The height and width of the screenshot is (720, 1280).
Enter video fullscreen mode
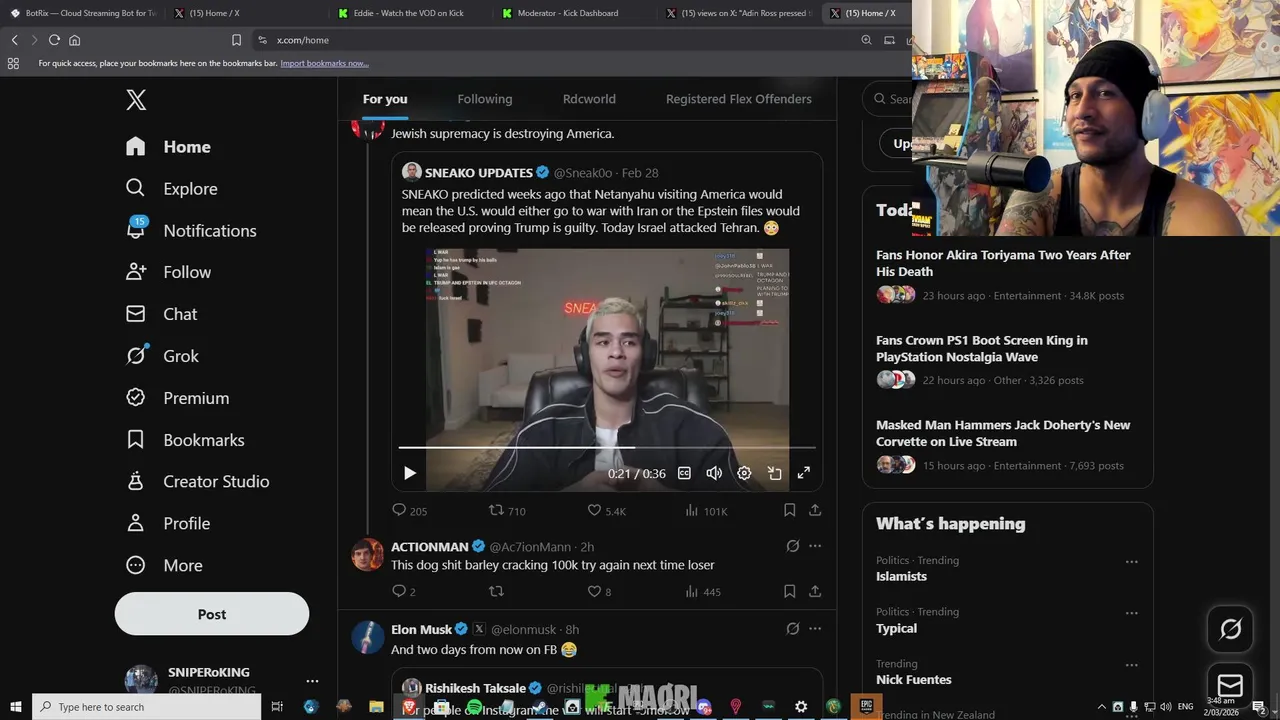pos(803,473)
